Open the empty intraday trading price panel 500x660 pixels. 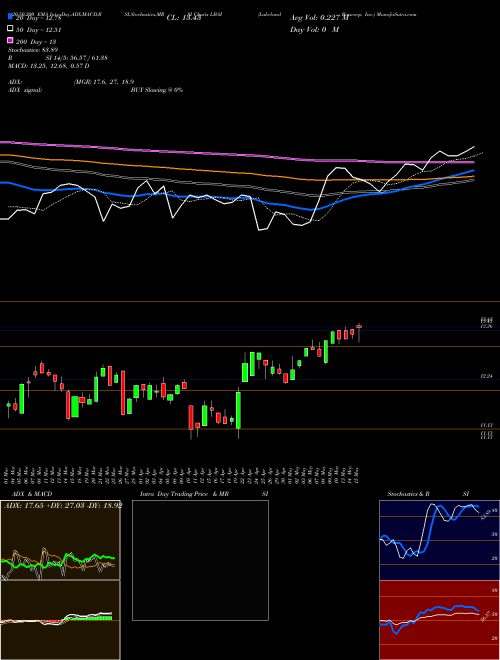(200, 560)
